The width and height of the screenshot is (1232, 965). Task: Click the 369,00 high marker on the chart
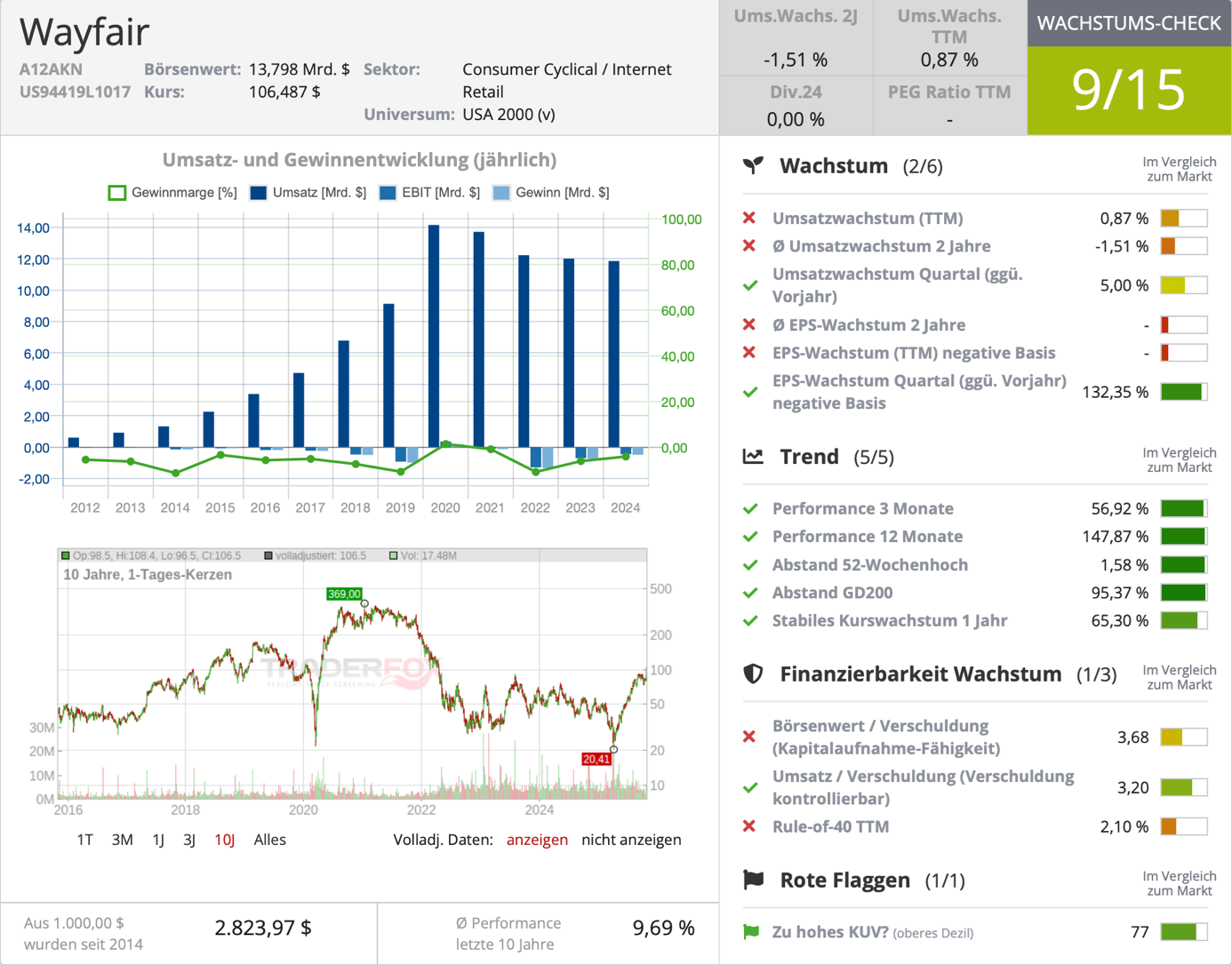(342, 594)
